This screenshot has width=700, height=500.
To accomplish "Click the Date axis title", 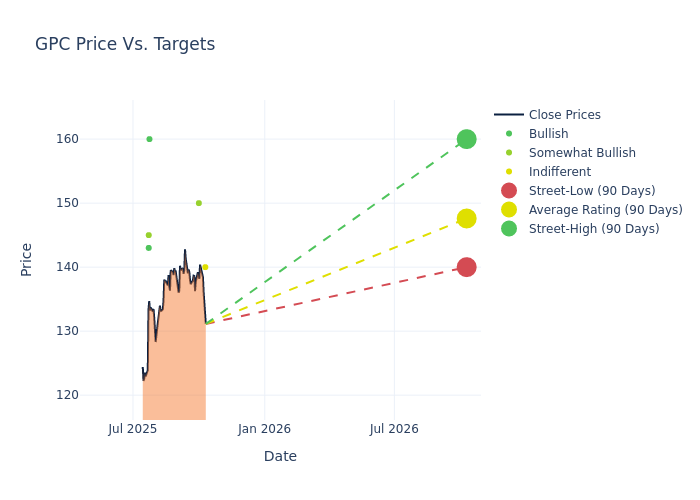I will point(280,456).
